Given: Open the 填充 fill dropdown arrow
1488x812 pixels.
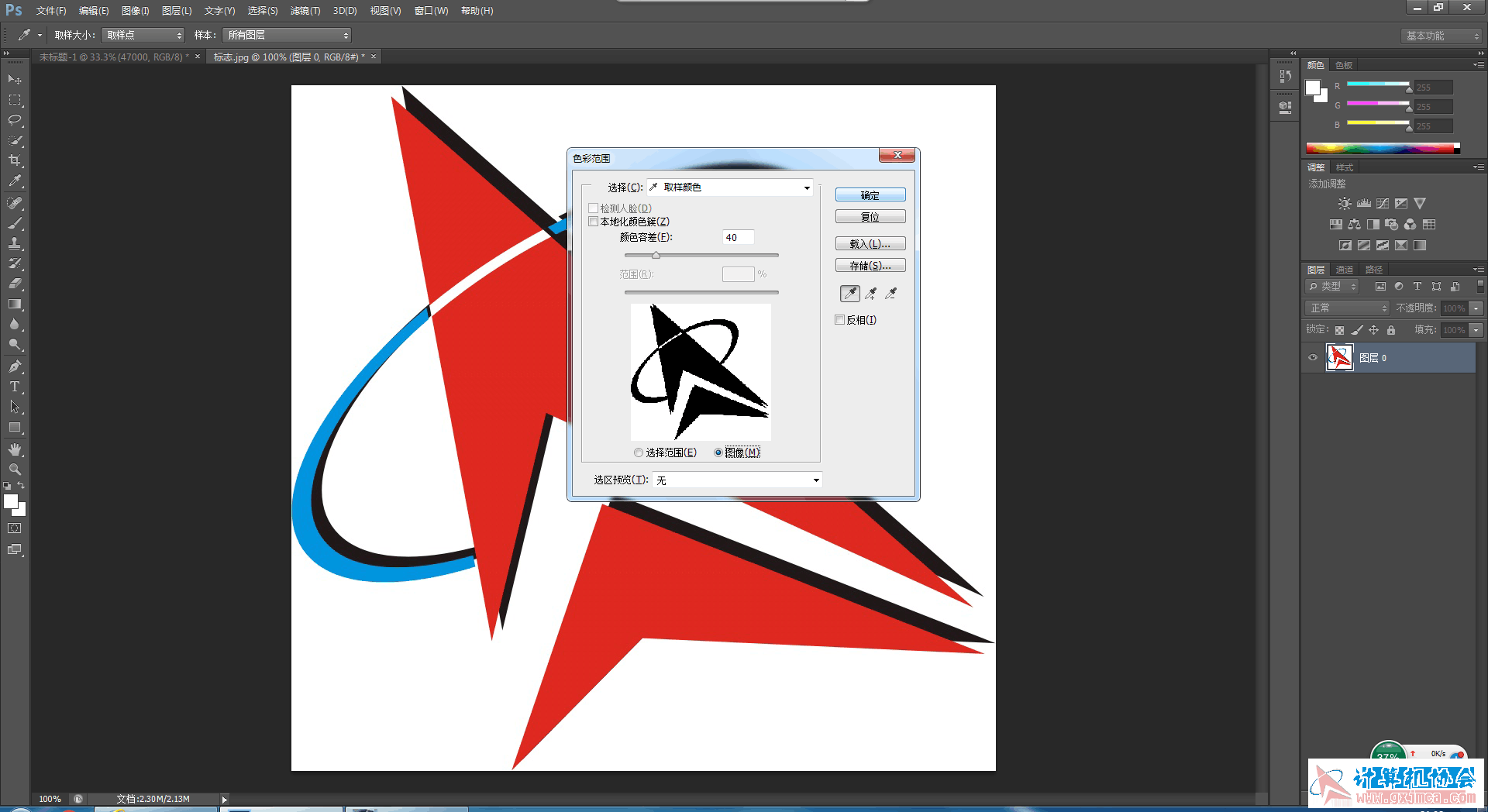Looking at the screenshot, I should [x=1476, y=330].
